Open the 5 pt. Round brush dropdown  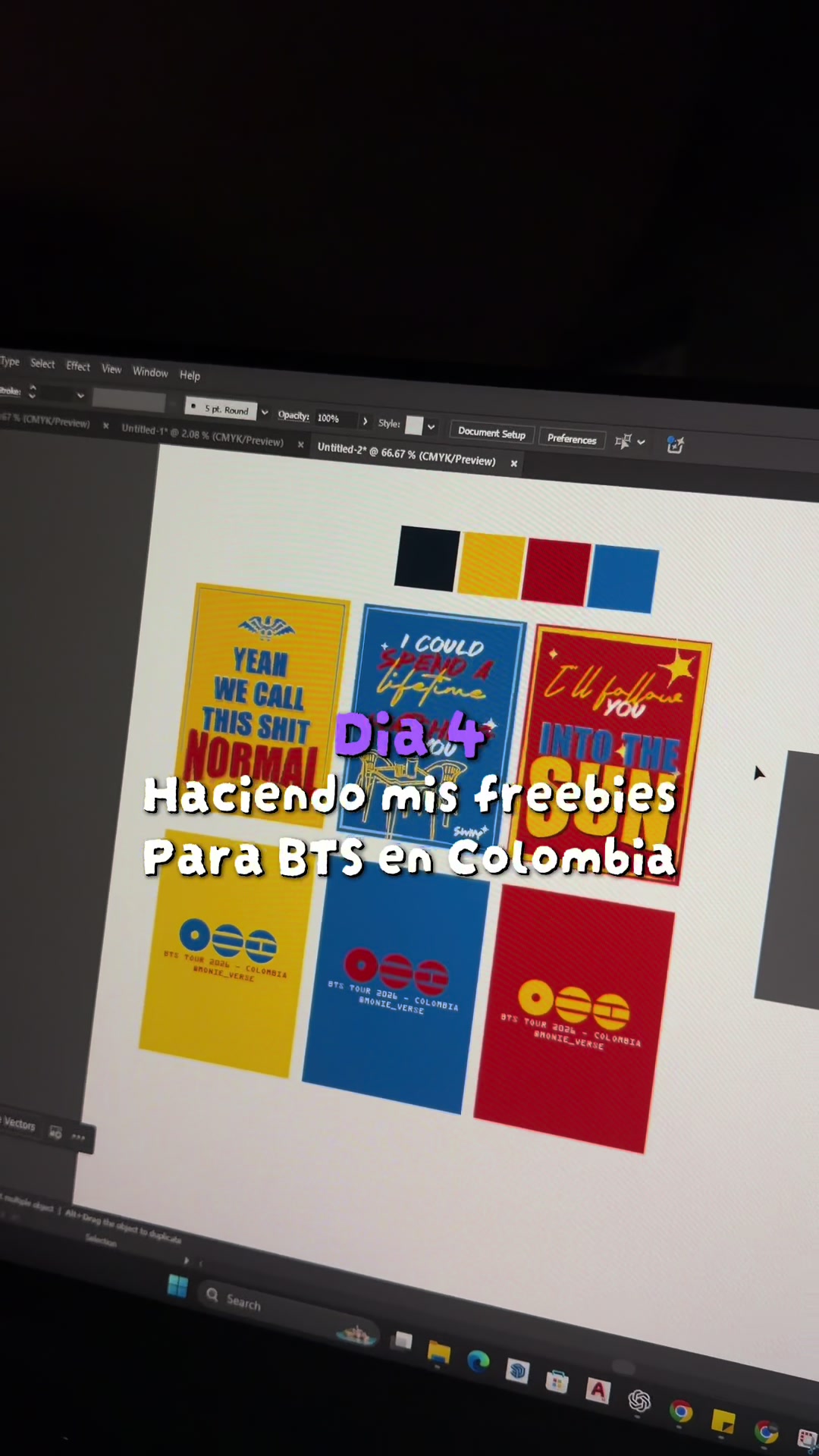[x=221, y=409]
